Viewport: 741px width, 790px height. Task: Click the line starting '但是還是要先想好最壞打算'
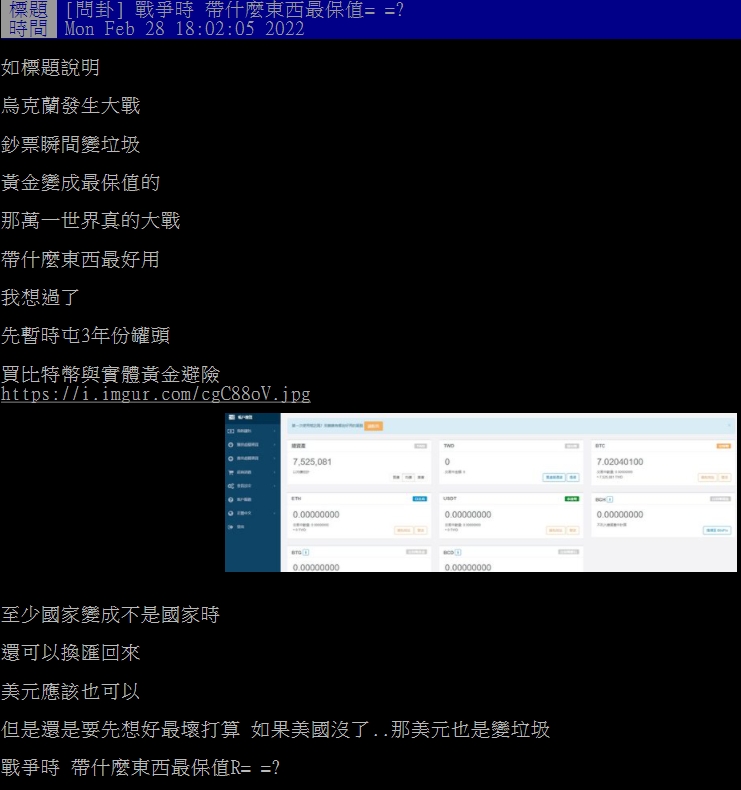[x=276, y=730]
